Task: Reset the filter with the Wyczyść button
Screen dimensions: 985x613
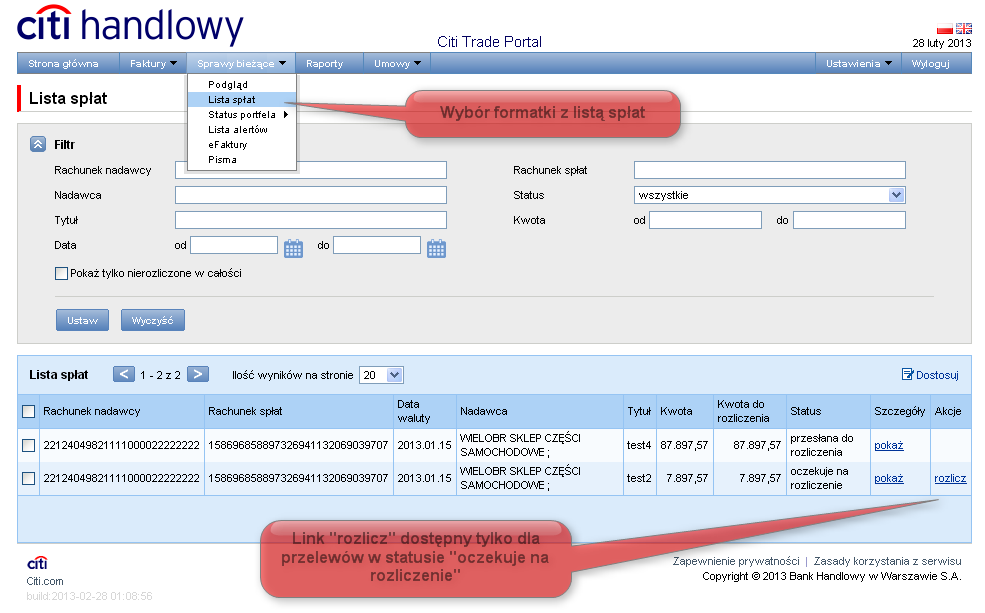Action: [153, 320]
